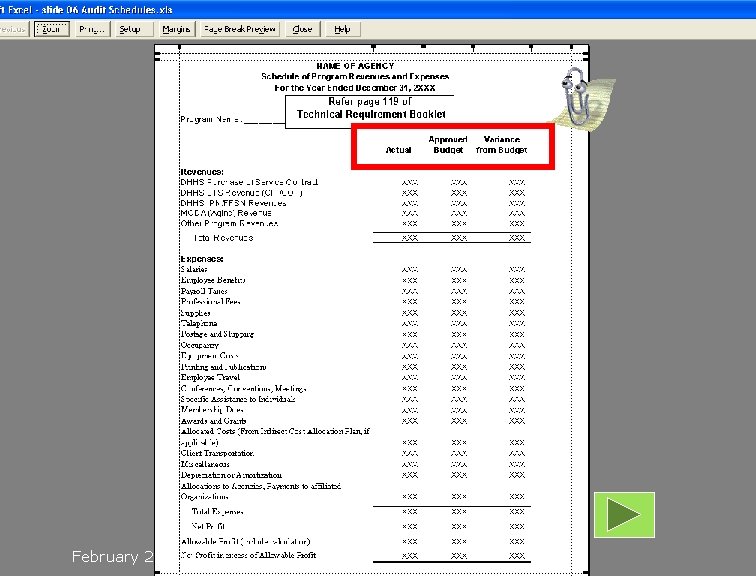Image resolution: width=756 pixels, height=576 pixels.
Task: Click the 'Approved Budget' column header
Action: tap(448, 145)
